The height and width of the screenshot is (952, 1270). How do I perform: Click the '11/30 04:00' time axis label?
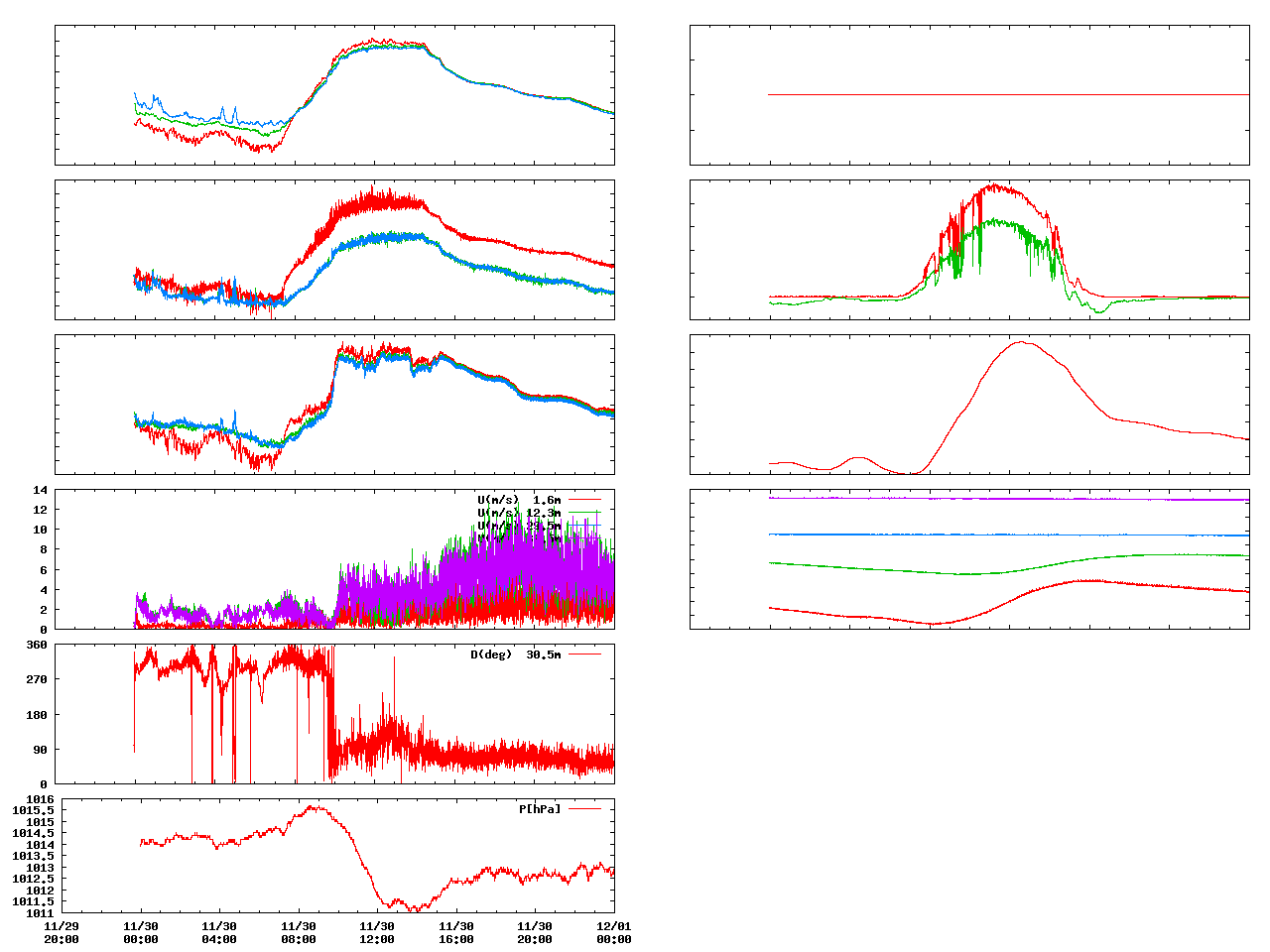coord(219,933)
